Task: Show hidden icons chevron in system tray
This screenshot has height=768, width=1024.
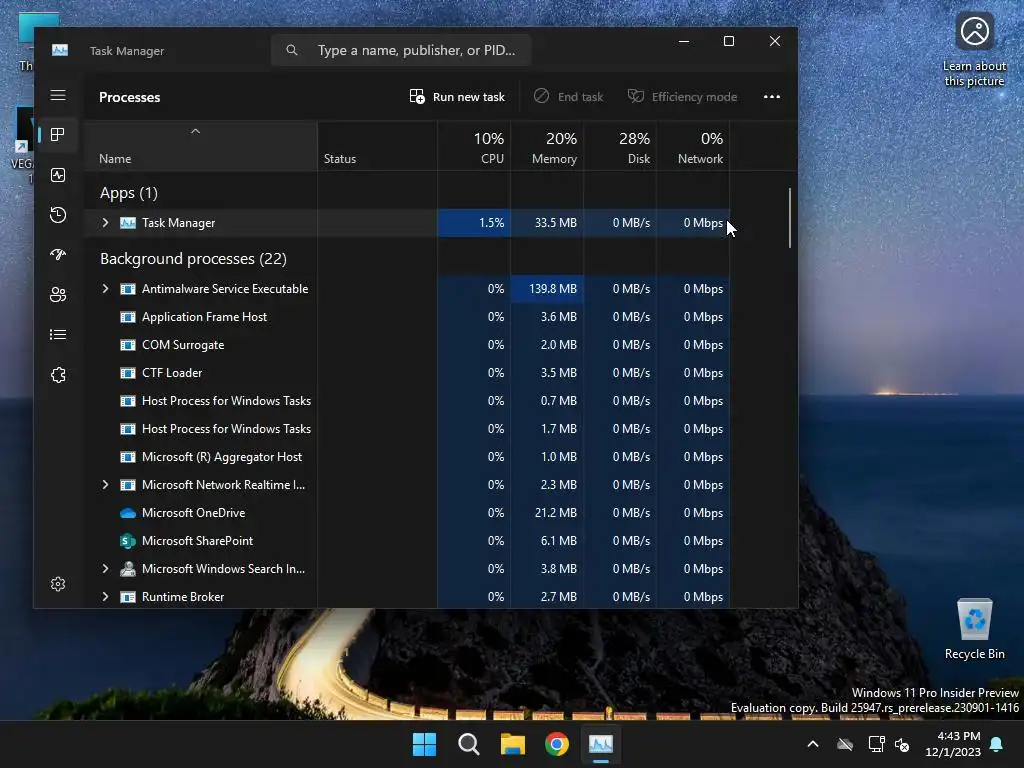Action: (813, 744)
